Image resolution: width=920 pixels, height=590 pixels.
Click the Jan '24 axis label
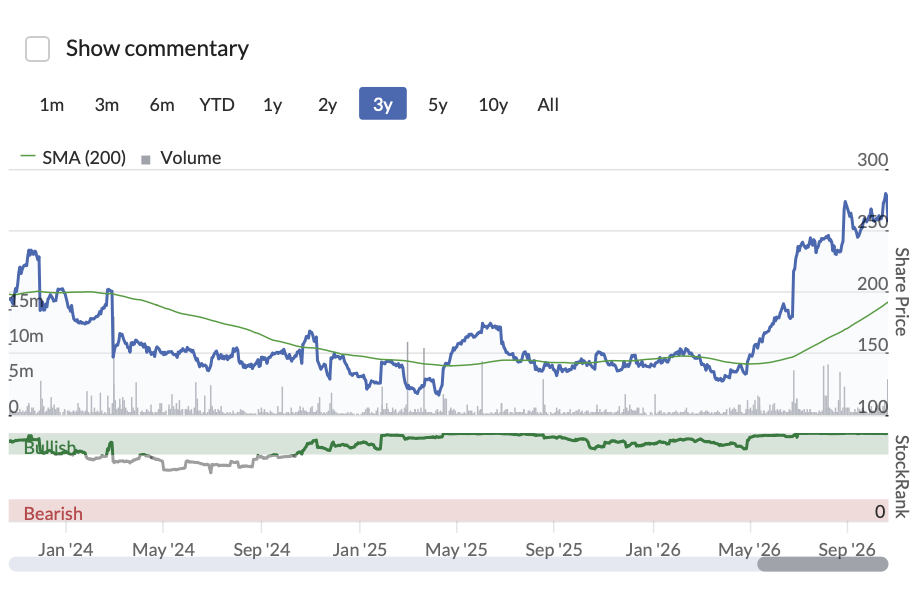tap(66, 550)
